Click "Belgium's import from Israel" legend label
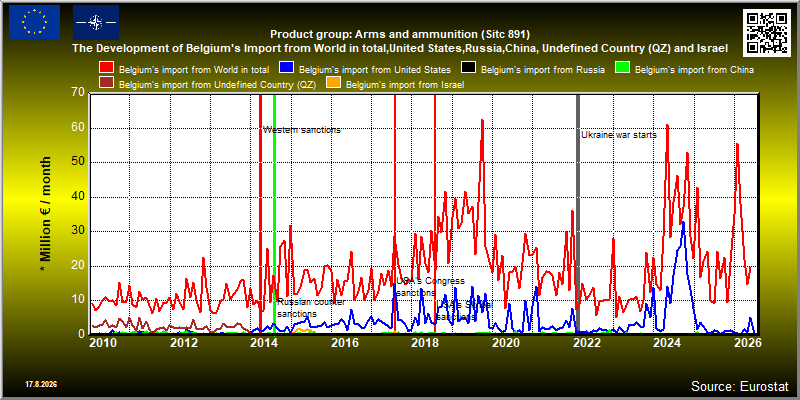Viewport: 800px width, 400px height. coord(405,85)
